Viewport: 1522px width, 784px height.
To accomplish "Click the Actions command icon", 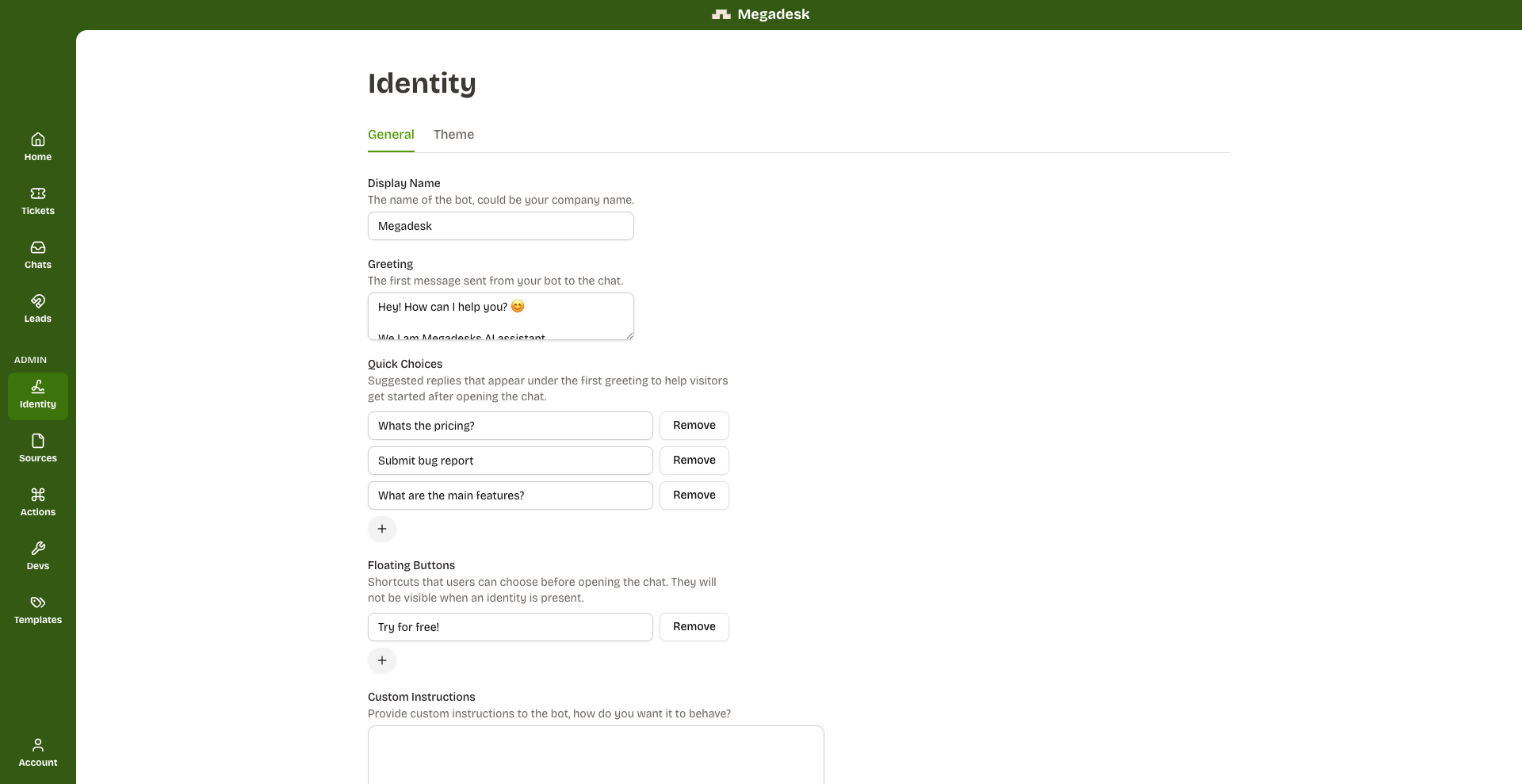I will coord(38,495).
